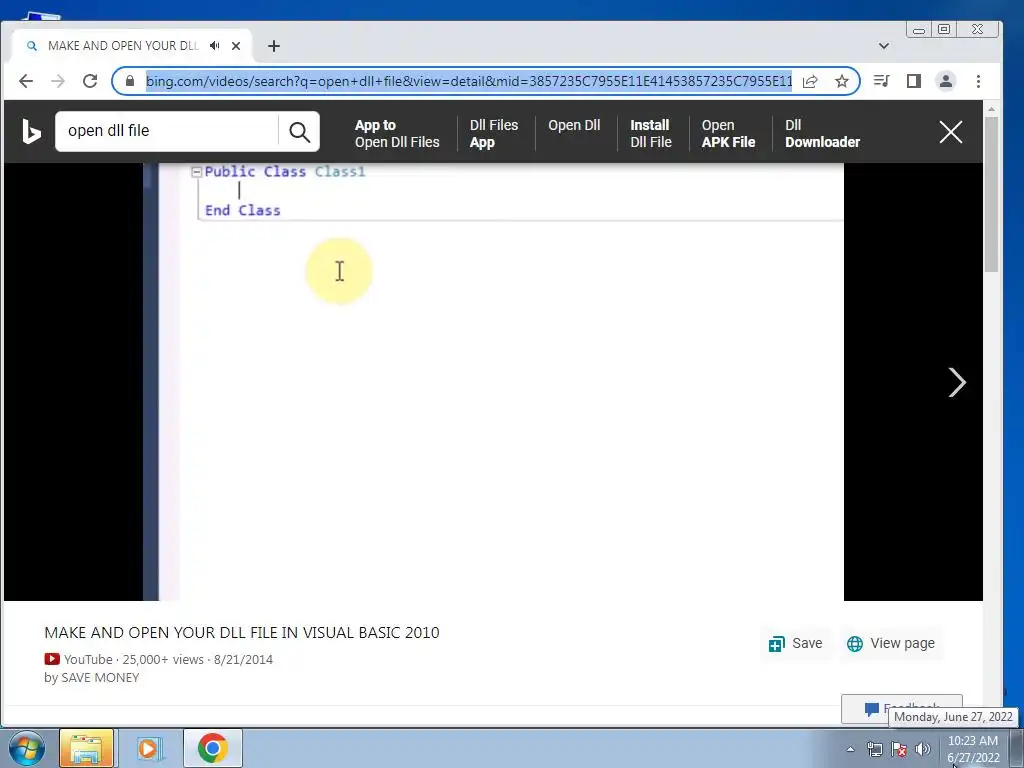Click the page vertical scrollbar thumb
This screenshot has height=768, width=1024.
point(991,195)
